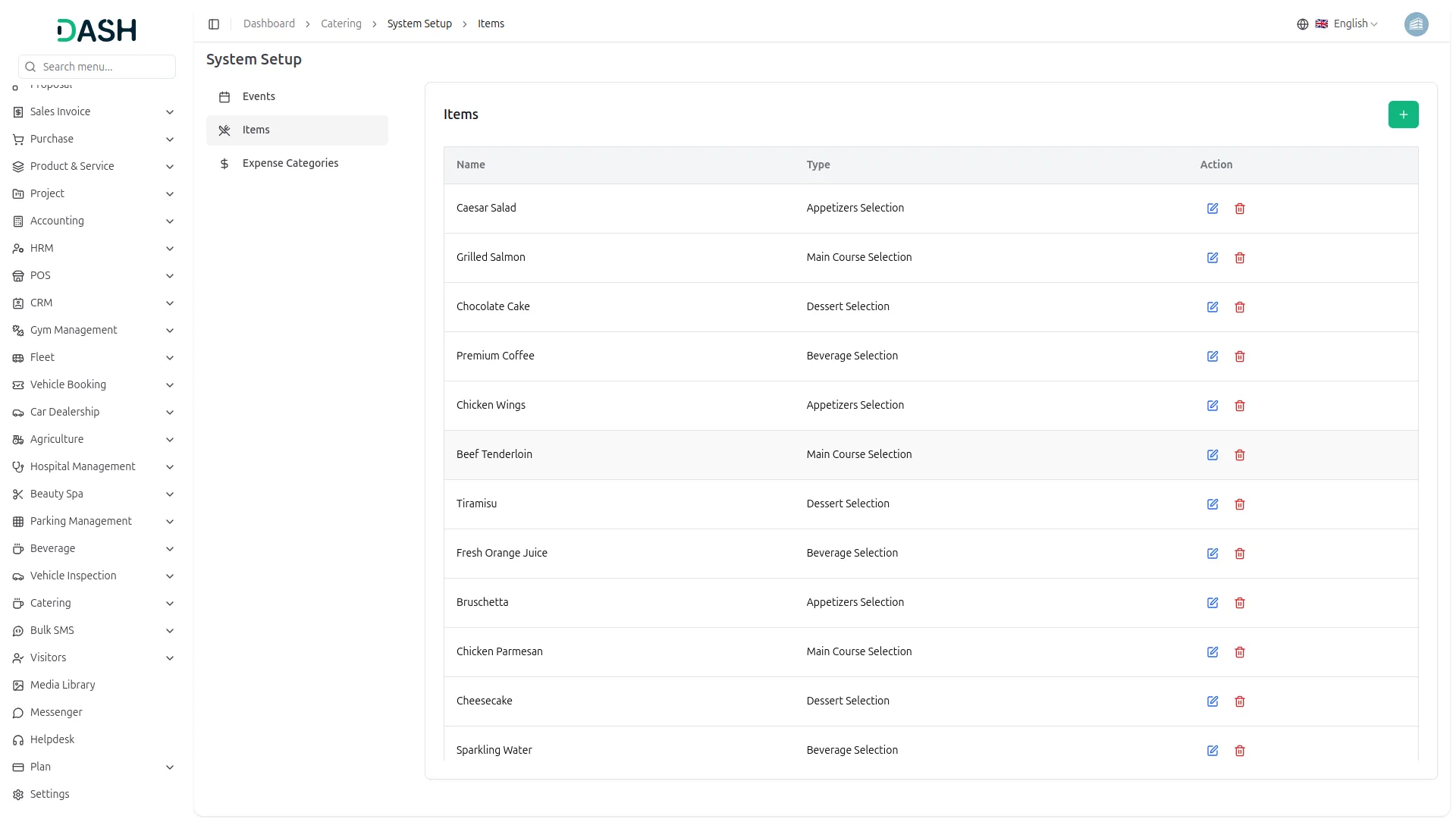Screen dimensions: 1456x819
Task: Edit the Cheesecake item
Action: coord(1212,701)
